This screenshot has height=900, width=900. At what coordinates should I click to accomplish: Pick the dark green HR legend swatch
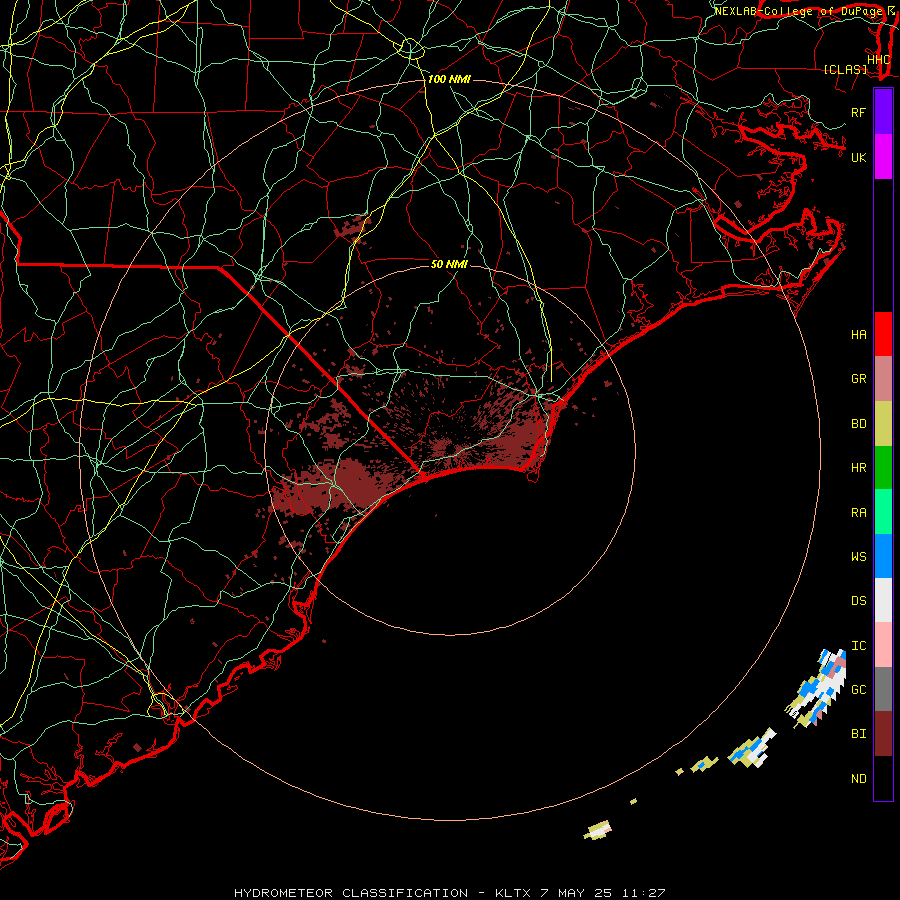point(883,468)
